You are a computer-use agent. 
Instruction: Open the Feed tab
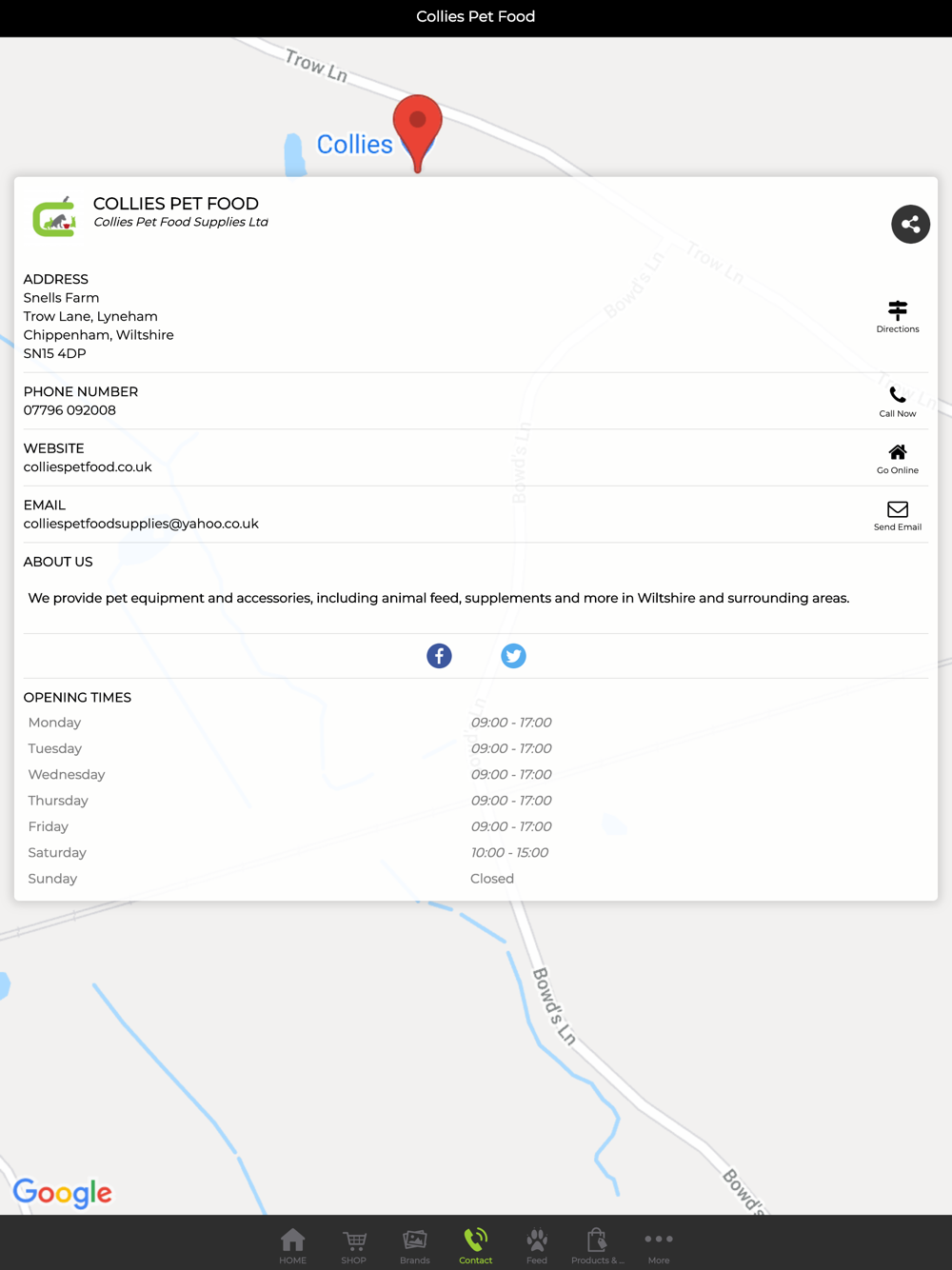(x=537, y=1245)
